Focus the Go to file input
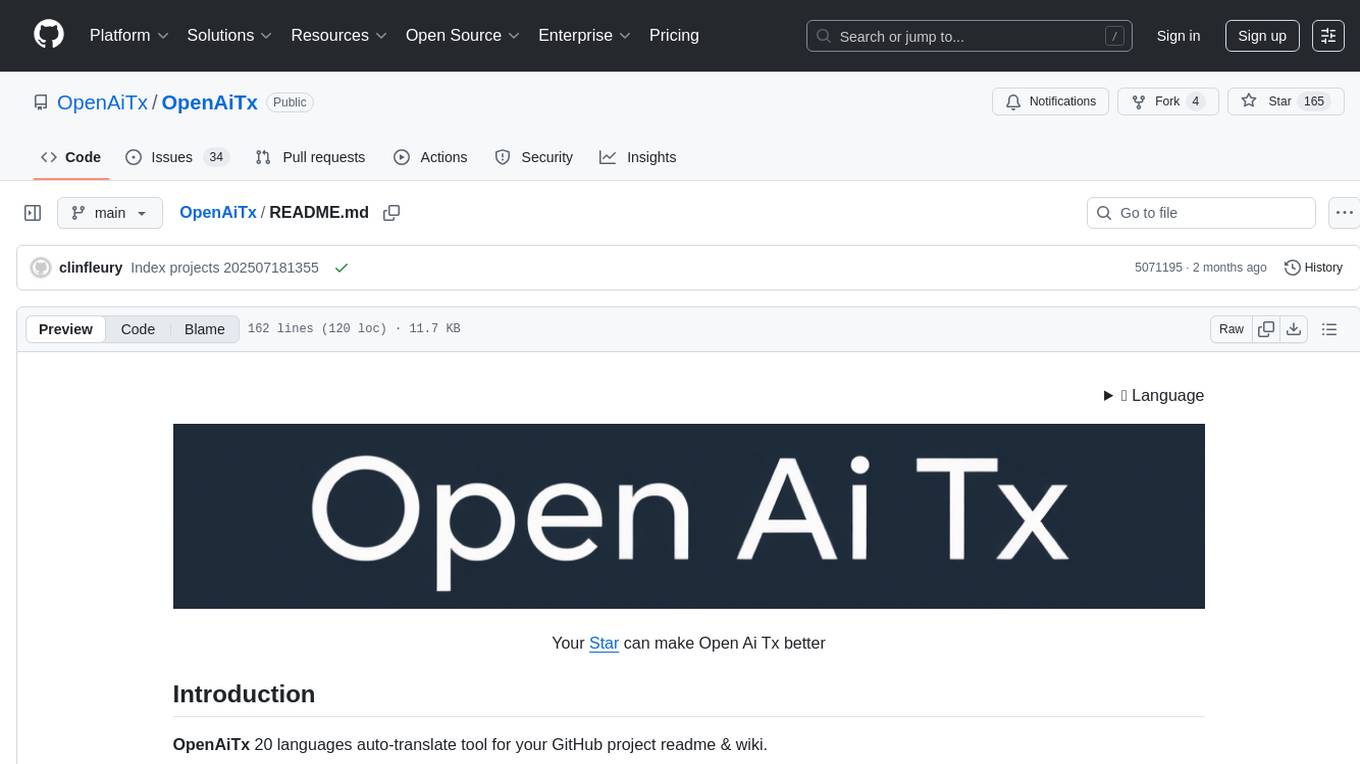1360x764 pixels. 1201,213
